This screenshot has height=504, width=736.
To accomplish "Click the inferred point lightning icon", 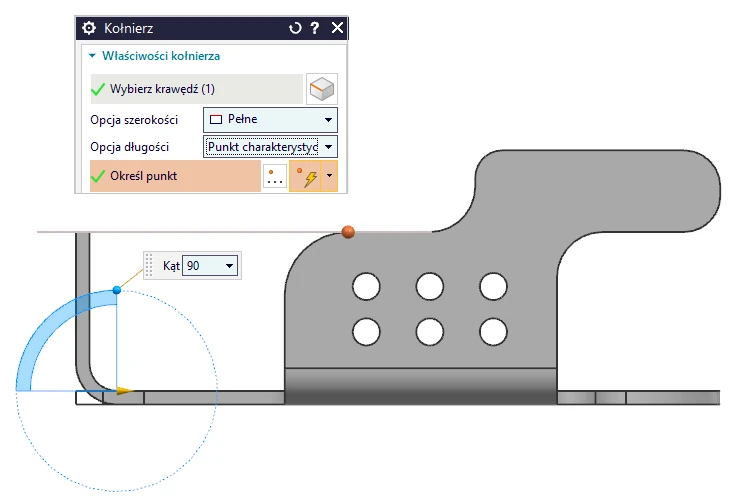I will point(305,177).
